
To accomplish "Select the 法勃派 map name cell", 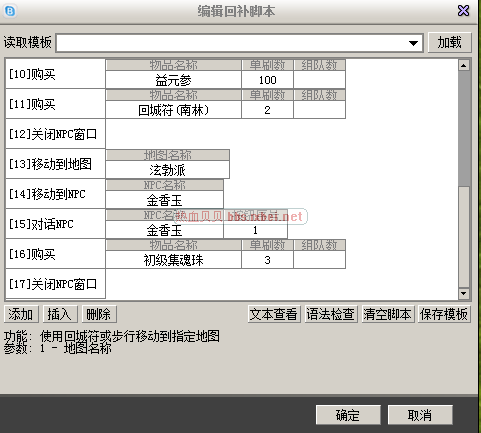I will tap(167, 170).
